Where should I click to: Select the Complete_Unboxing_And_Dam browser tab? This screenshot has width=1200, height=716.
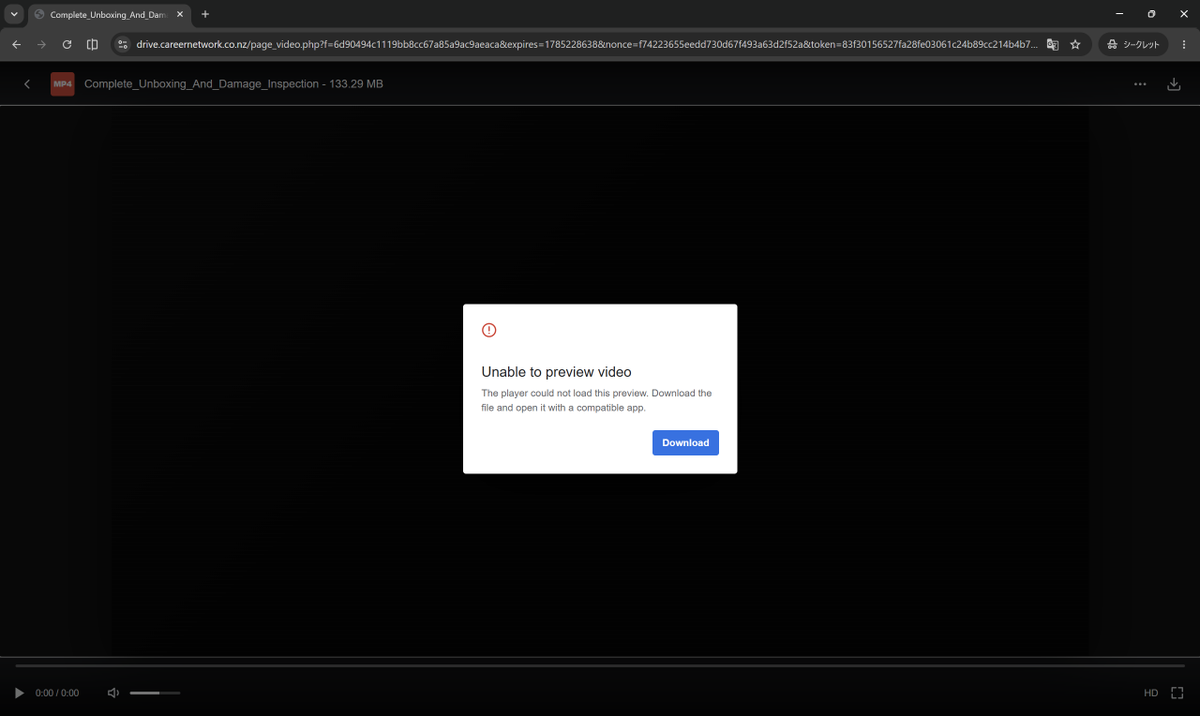coord(108,15)
